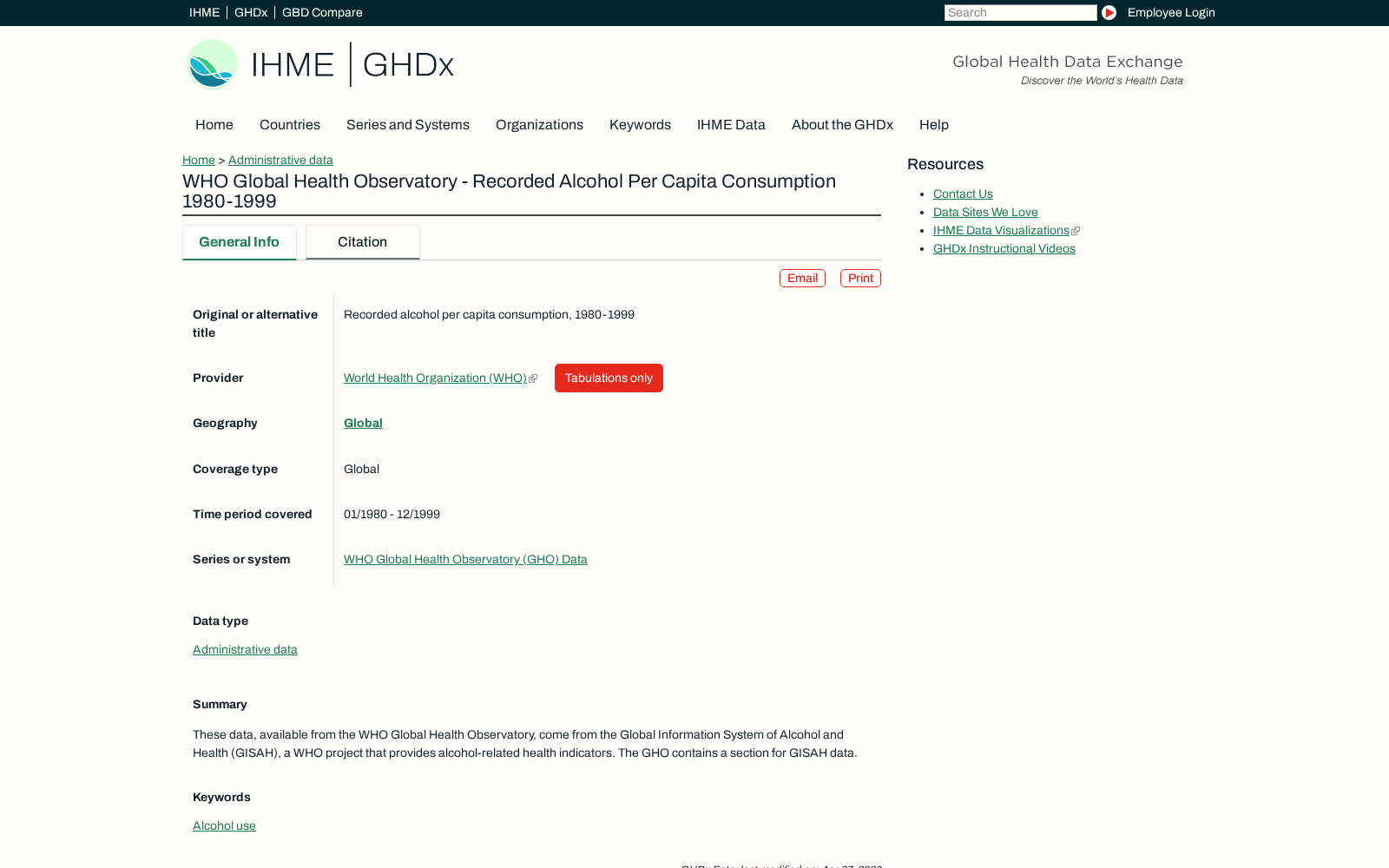Click the 'Series or system' field label
The width and height of the screenshot is (1389, 868).
tap(241, 559)
